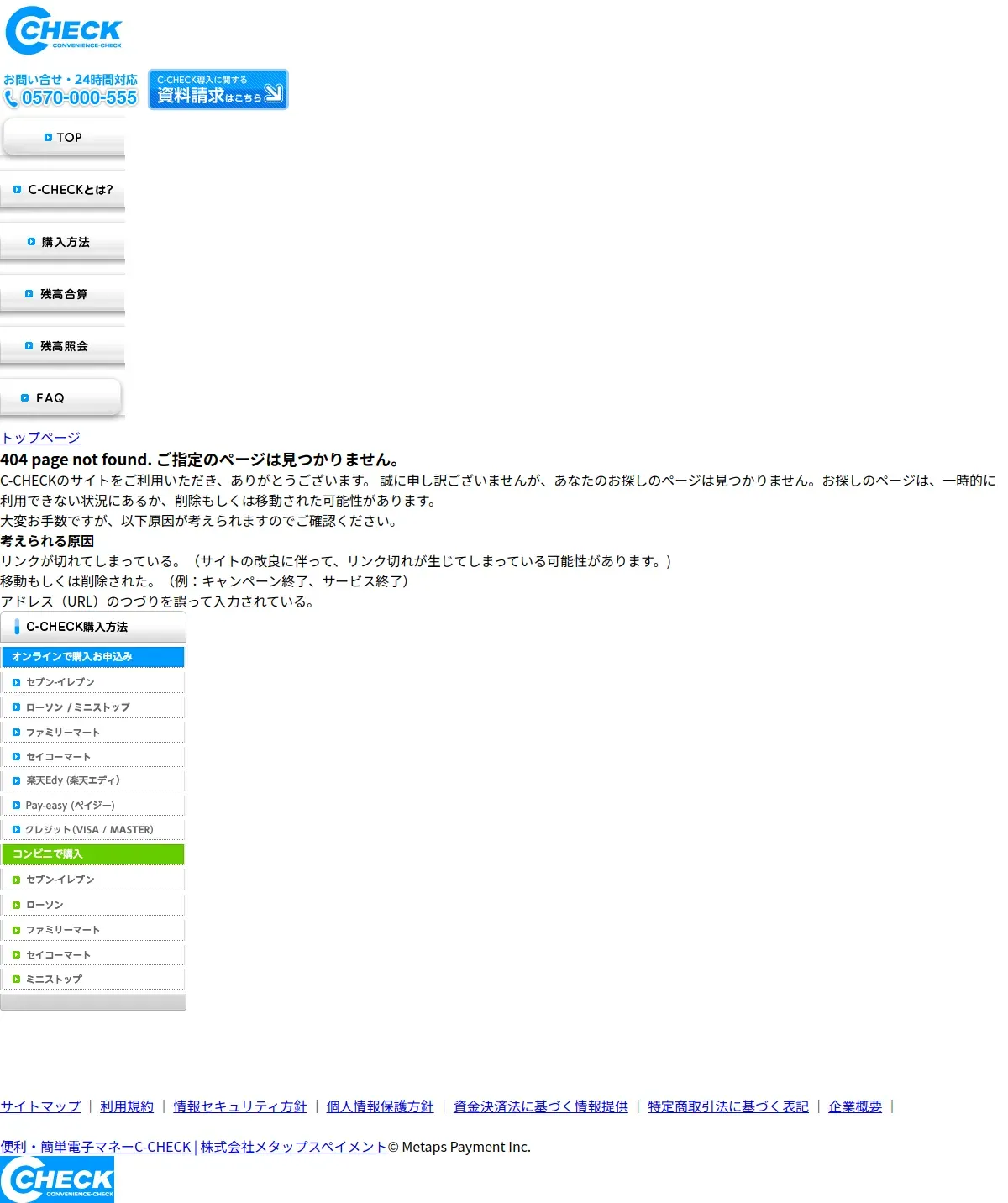Open the 資料請求 request materials banner

click(218, 89)
